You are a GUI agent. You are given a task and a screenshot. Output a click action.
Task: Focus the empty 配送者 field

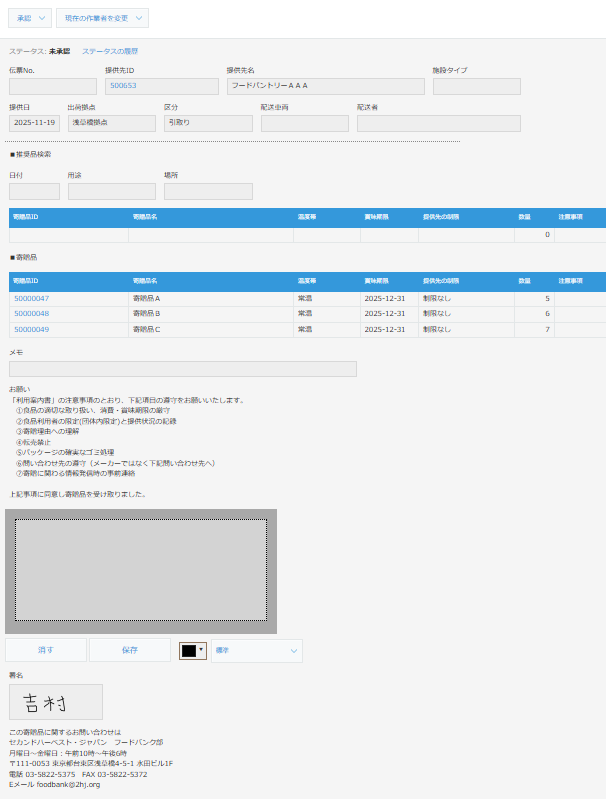pos(438,123)
